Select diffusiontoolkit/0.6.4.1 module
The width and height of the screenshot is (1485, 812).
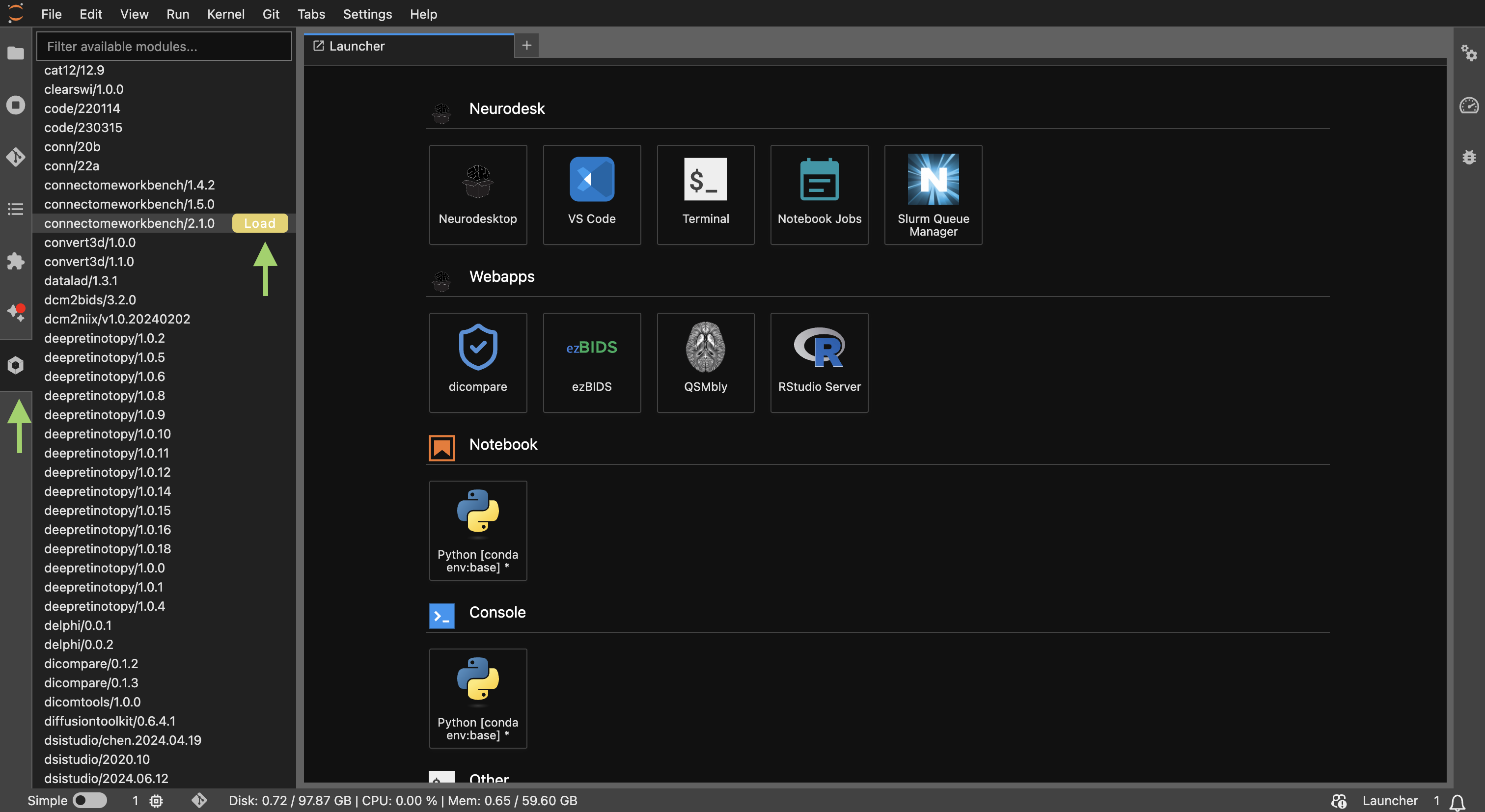110,721
